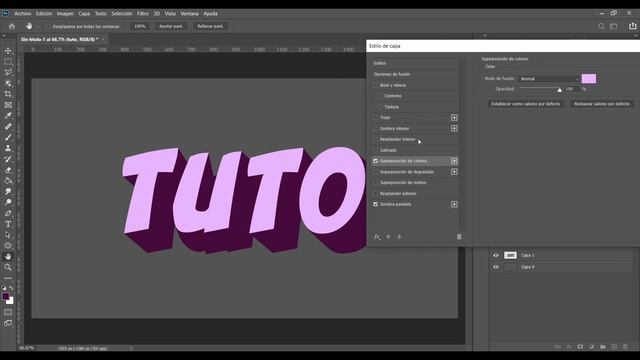This screenshot has width=640, height=360.
Task: Click the Rellenar pant. button
Action: 210,26
